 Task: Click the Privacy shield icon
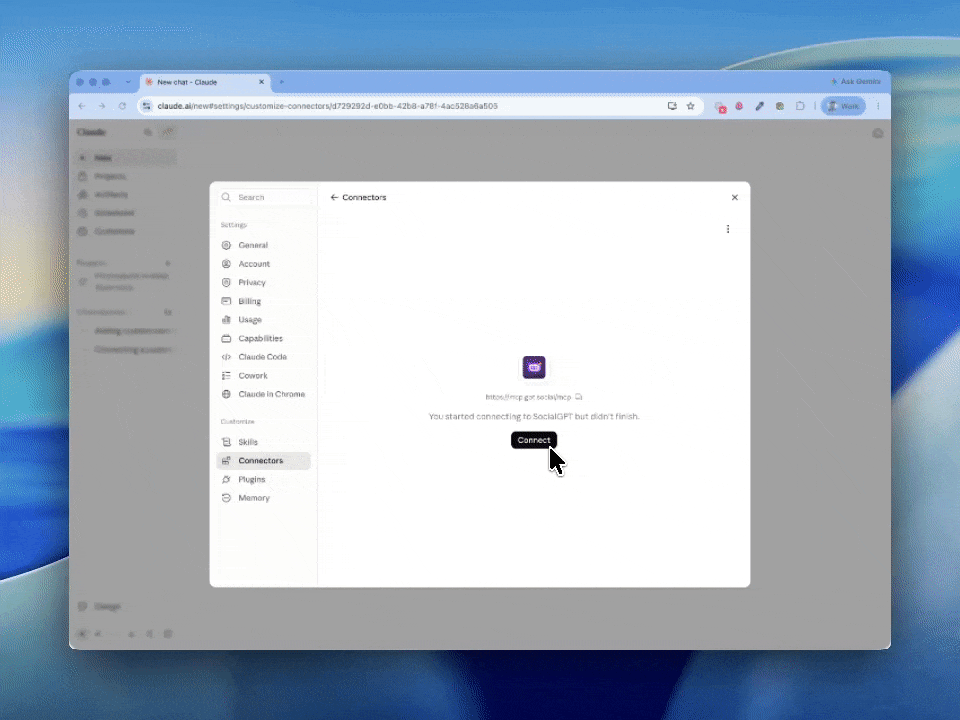click(226, 282)
